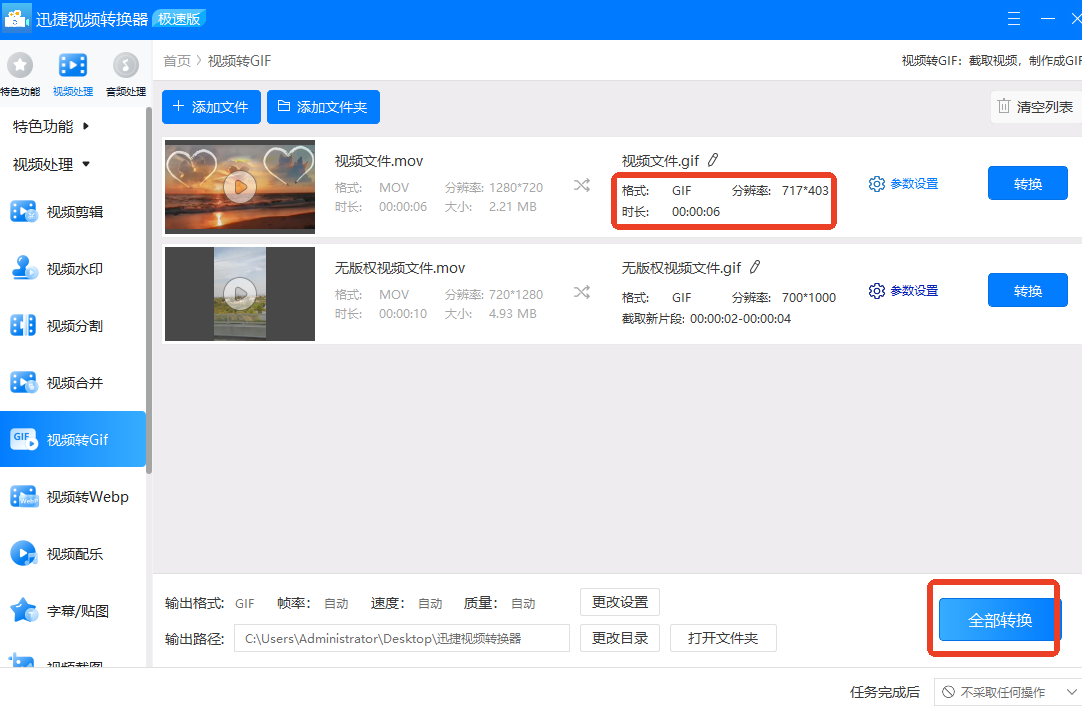Click the 全部转换 button
The height and width of the screenshot is (710, 1082).
[1000, 620]
